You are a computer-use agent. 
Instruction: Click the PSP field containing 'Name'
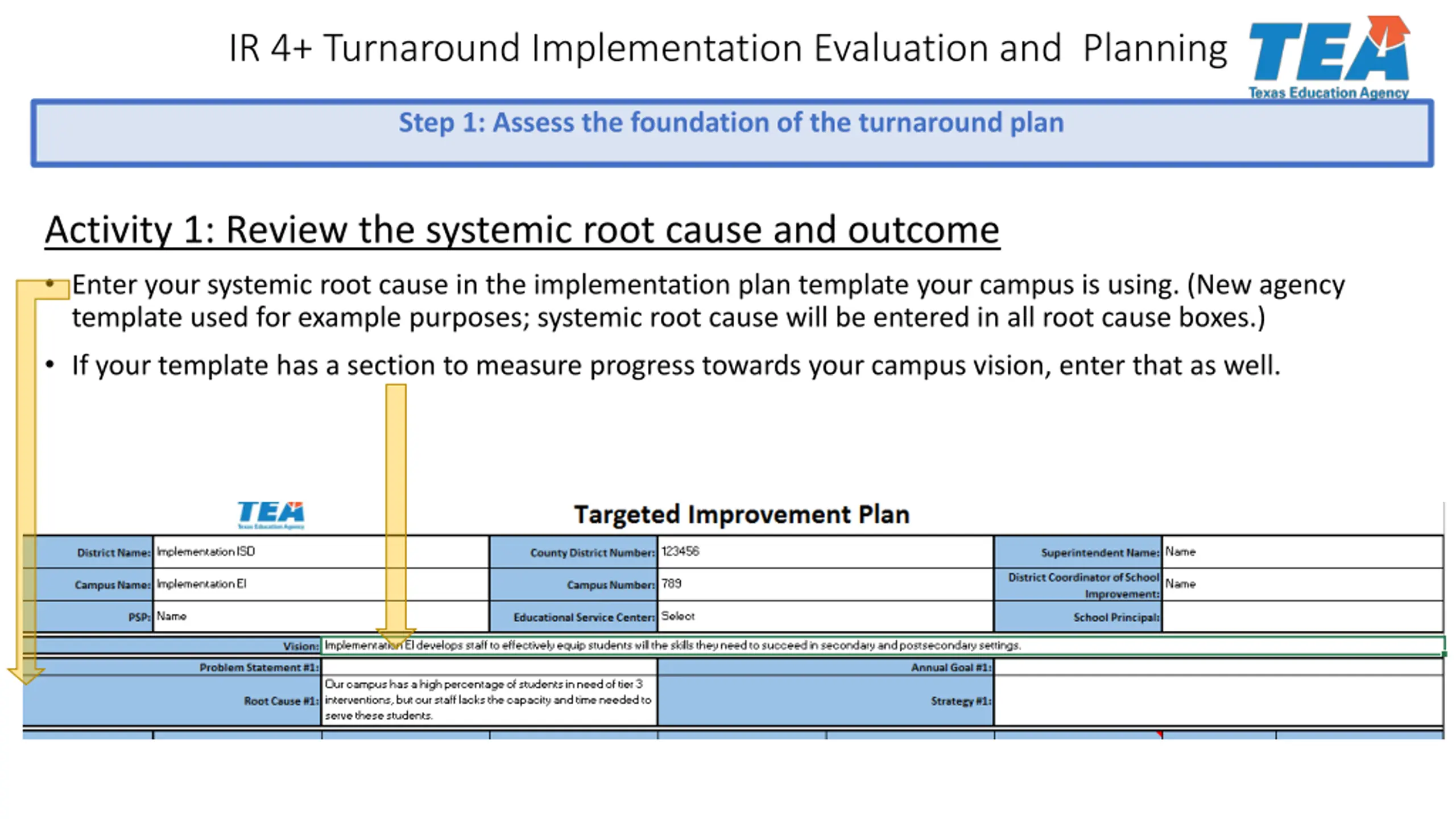[321, 616]
